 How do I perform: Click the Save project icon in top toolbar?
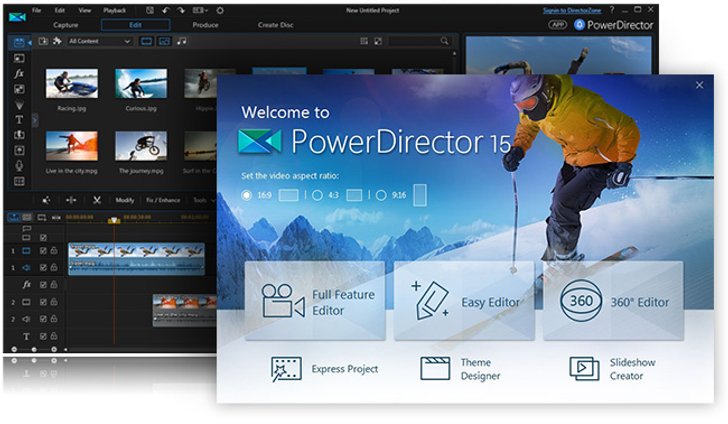tap(150, 10)
